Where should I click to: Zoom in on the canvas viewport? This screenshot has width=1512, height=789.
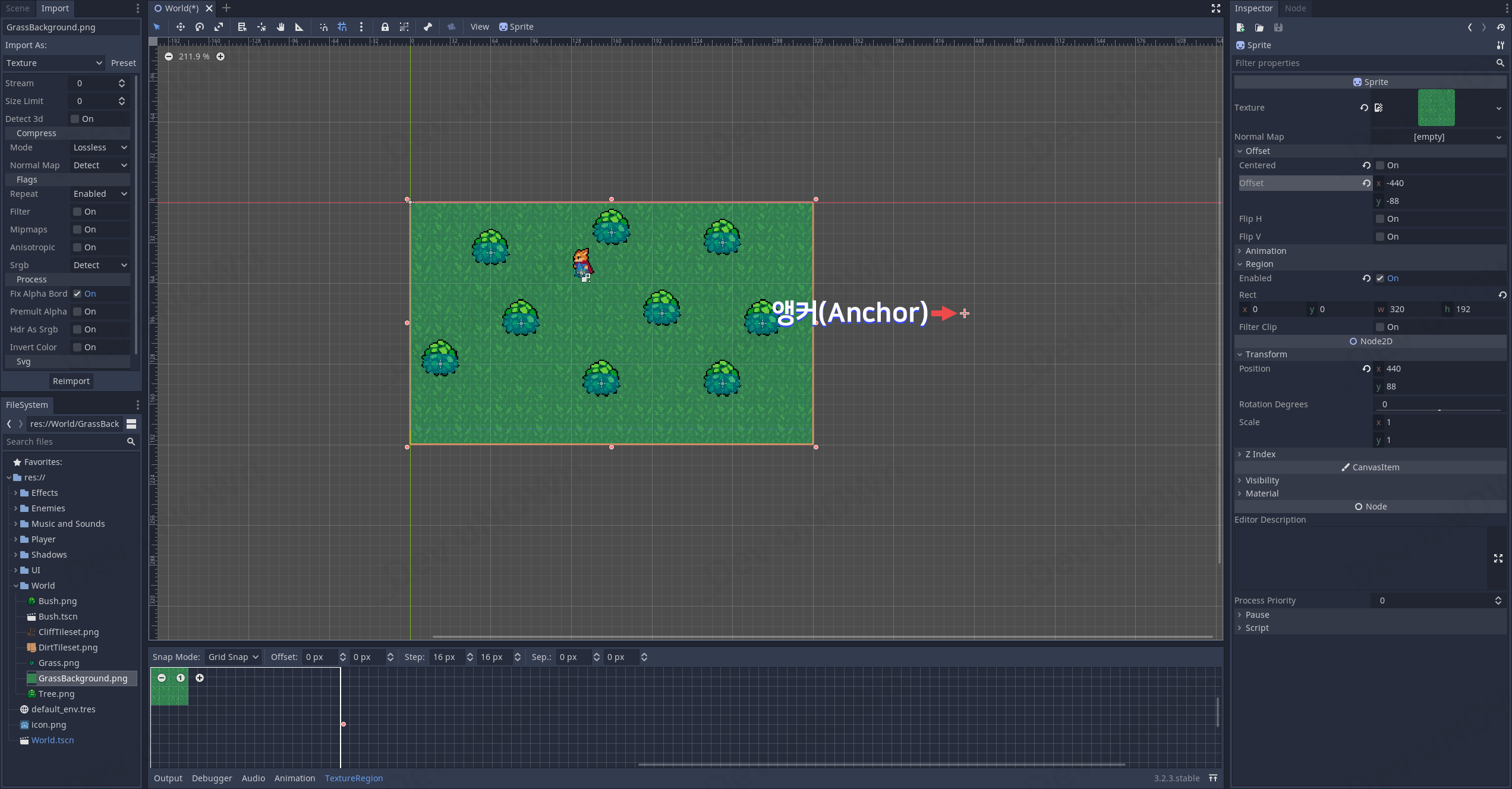[x=220, y=56]
